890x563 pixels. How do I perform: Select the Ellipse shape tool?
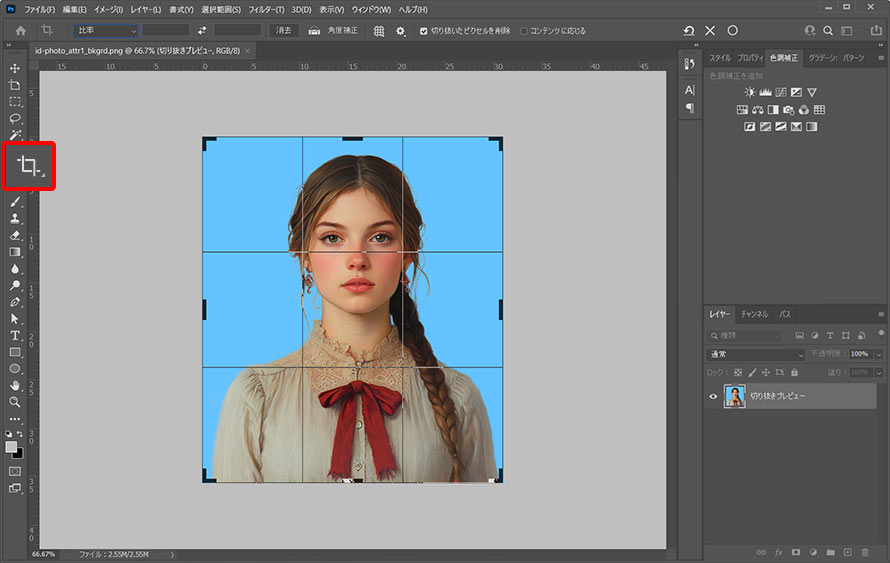[x=15, y=369]
